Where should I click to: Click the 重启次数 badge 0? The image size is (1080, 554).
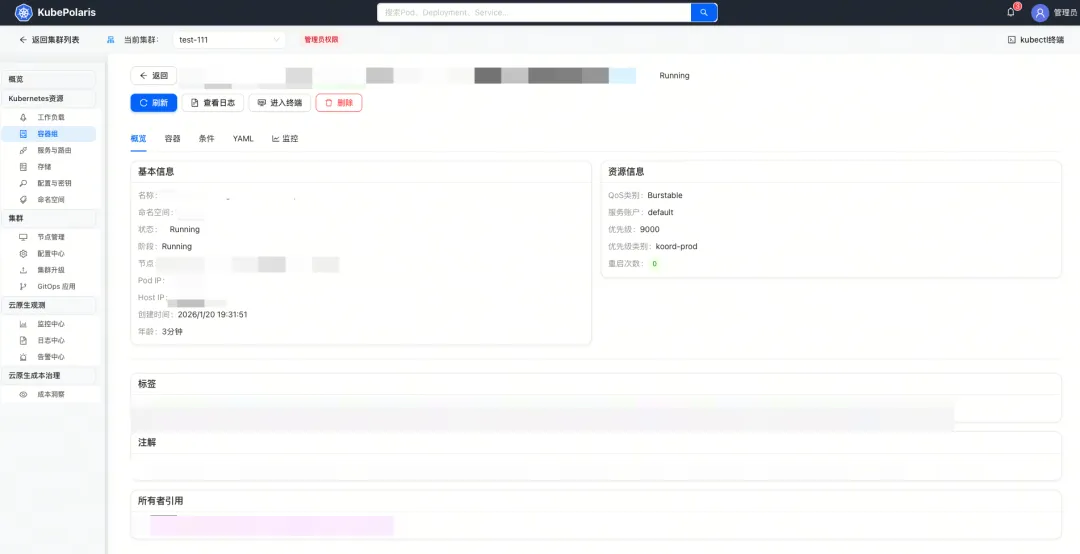pyautogui.click(x=654, y=264)
